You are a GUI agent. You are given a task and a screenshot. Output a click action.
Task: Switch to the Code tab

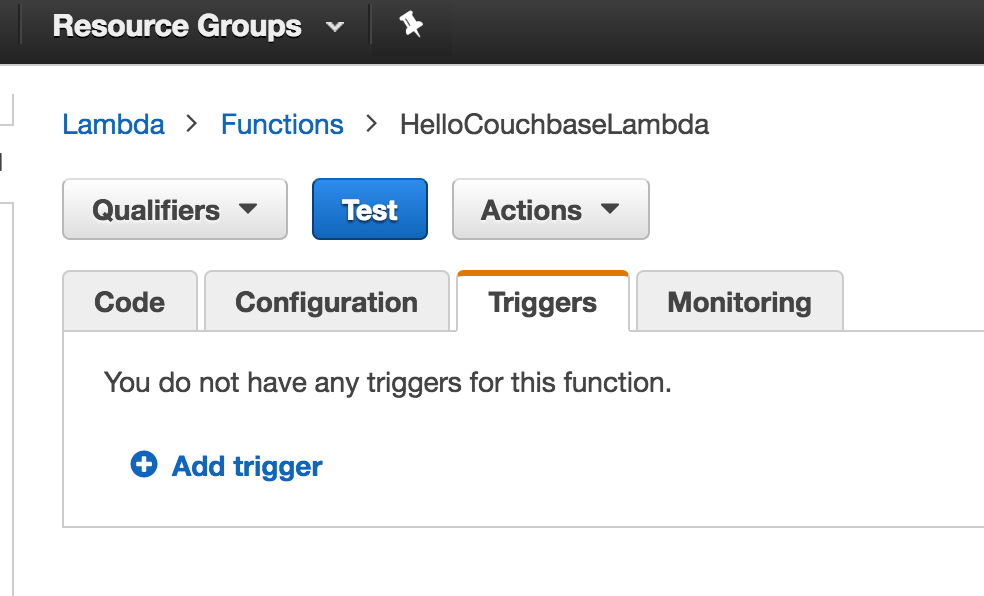[130, 302]
